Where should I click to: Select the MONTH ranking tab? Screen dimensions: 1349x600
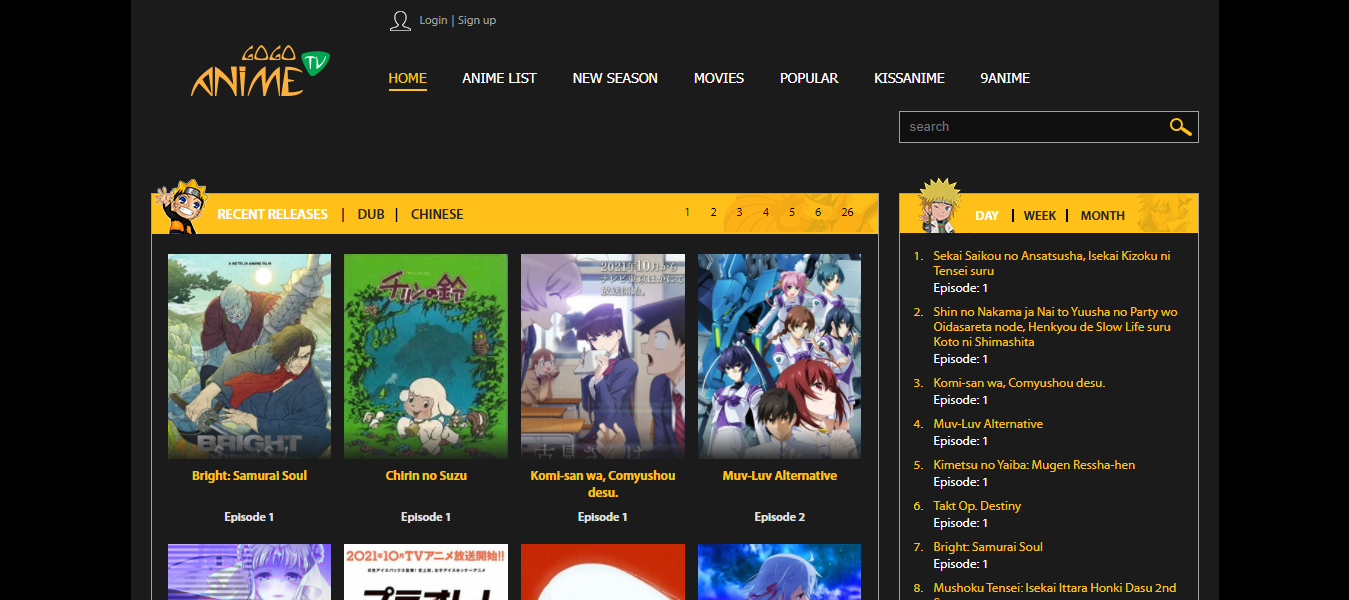[x=1103, y=215]
